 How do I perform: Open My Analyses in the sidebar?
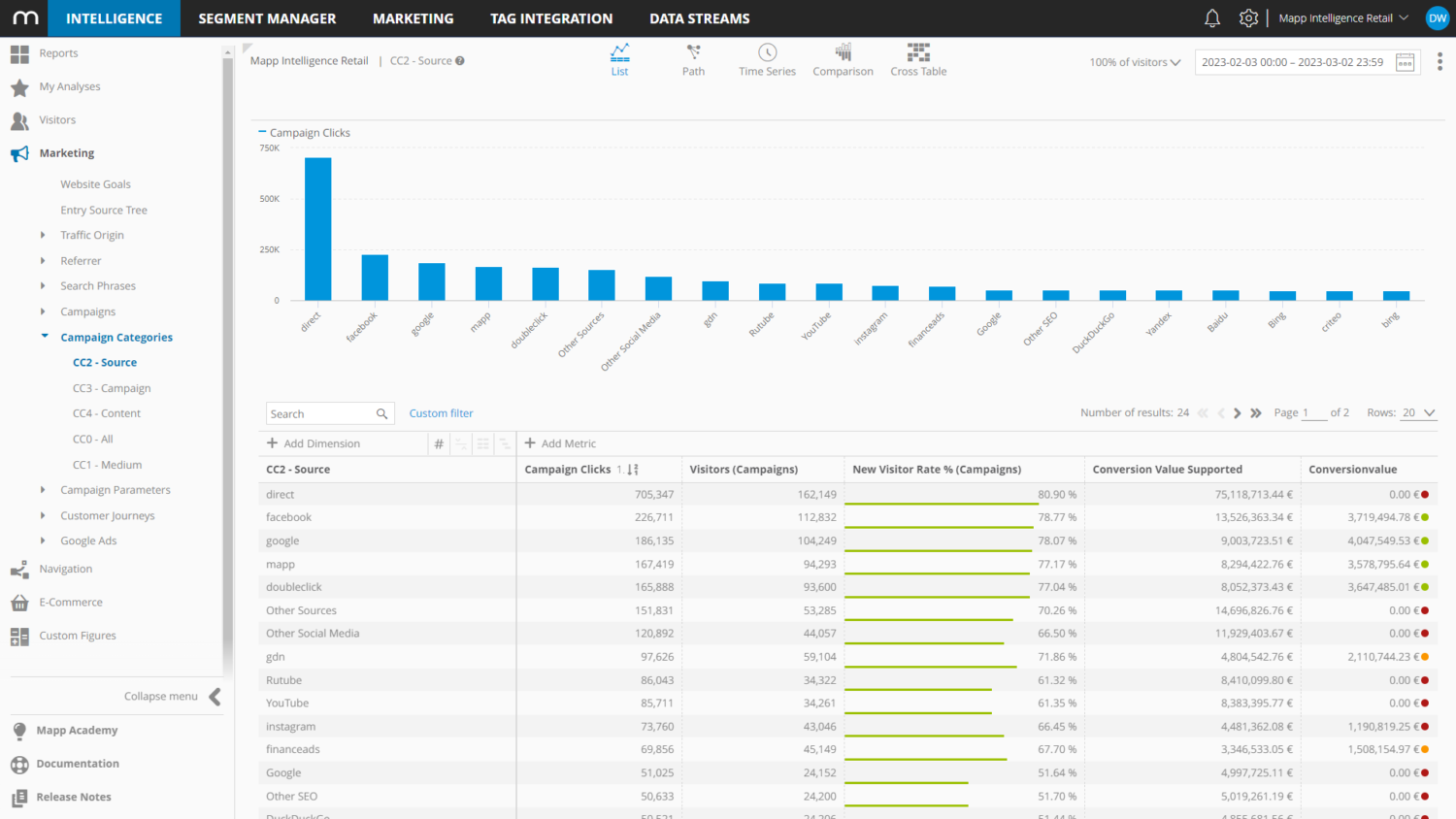point(70,86)
